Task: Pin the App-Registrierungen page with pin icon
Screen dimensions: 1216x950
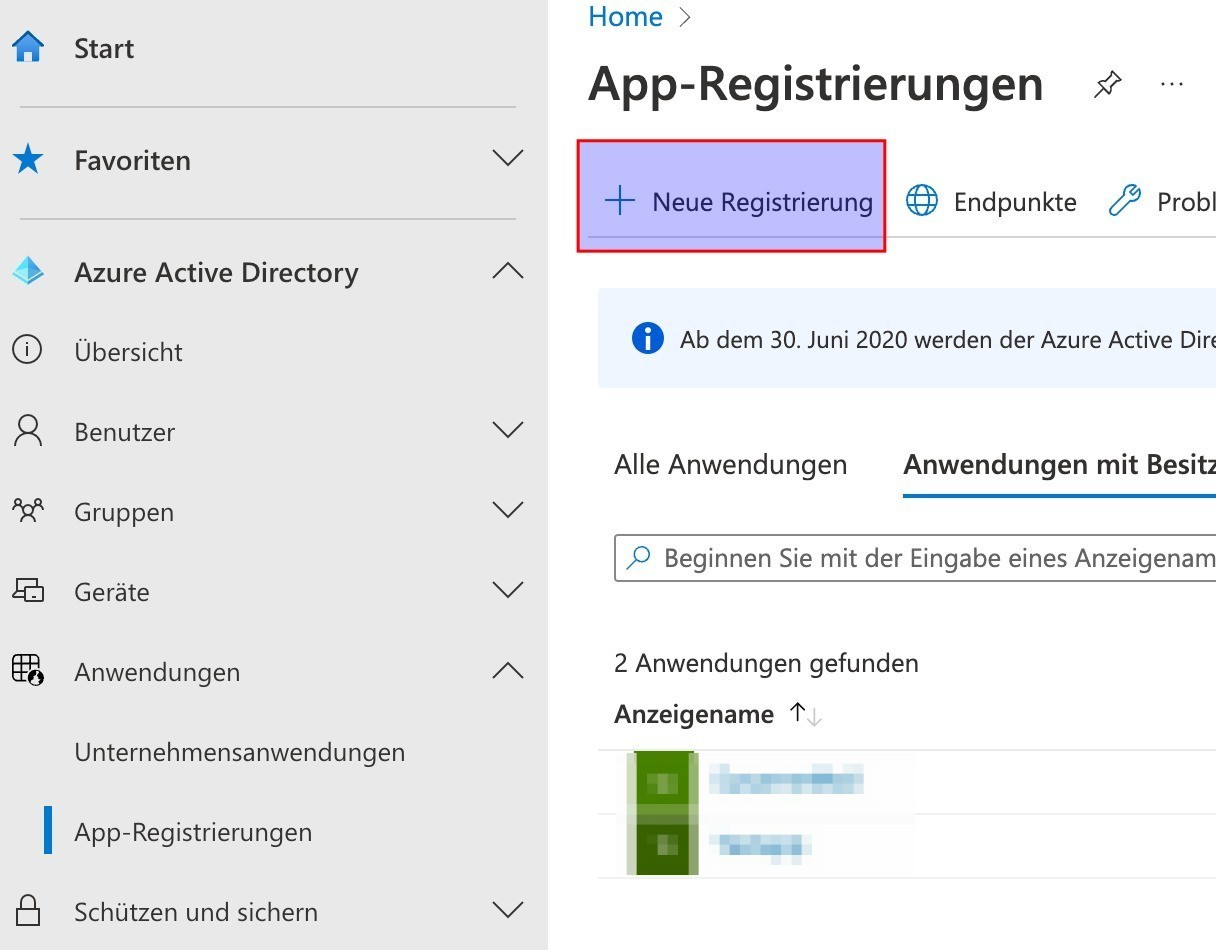Action: [x=1107, y=85]
